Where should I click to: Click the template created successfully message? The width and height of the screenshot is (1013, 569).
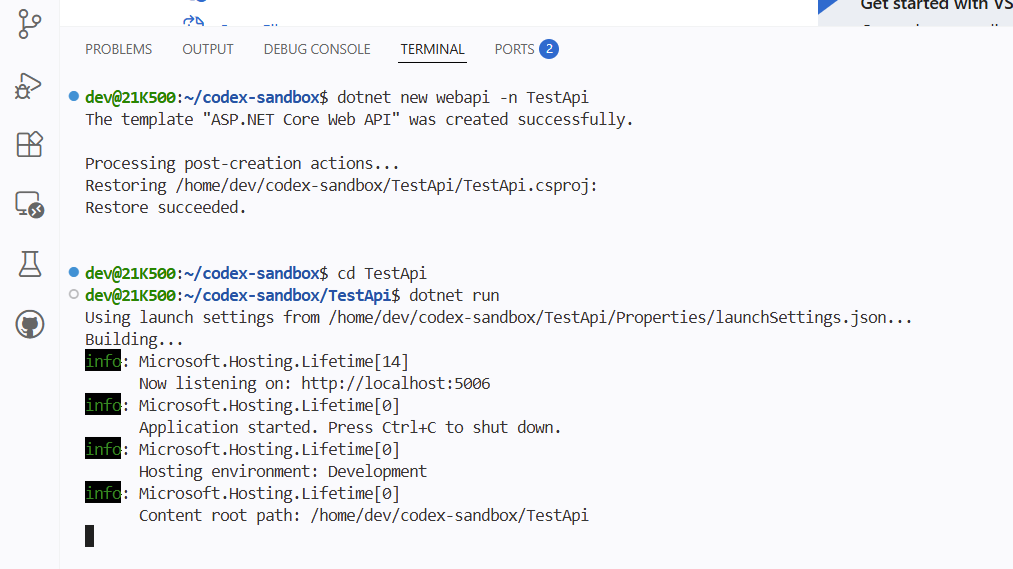[x=359, y=120]
